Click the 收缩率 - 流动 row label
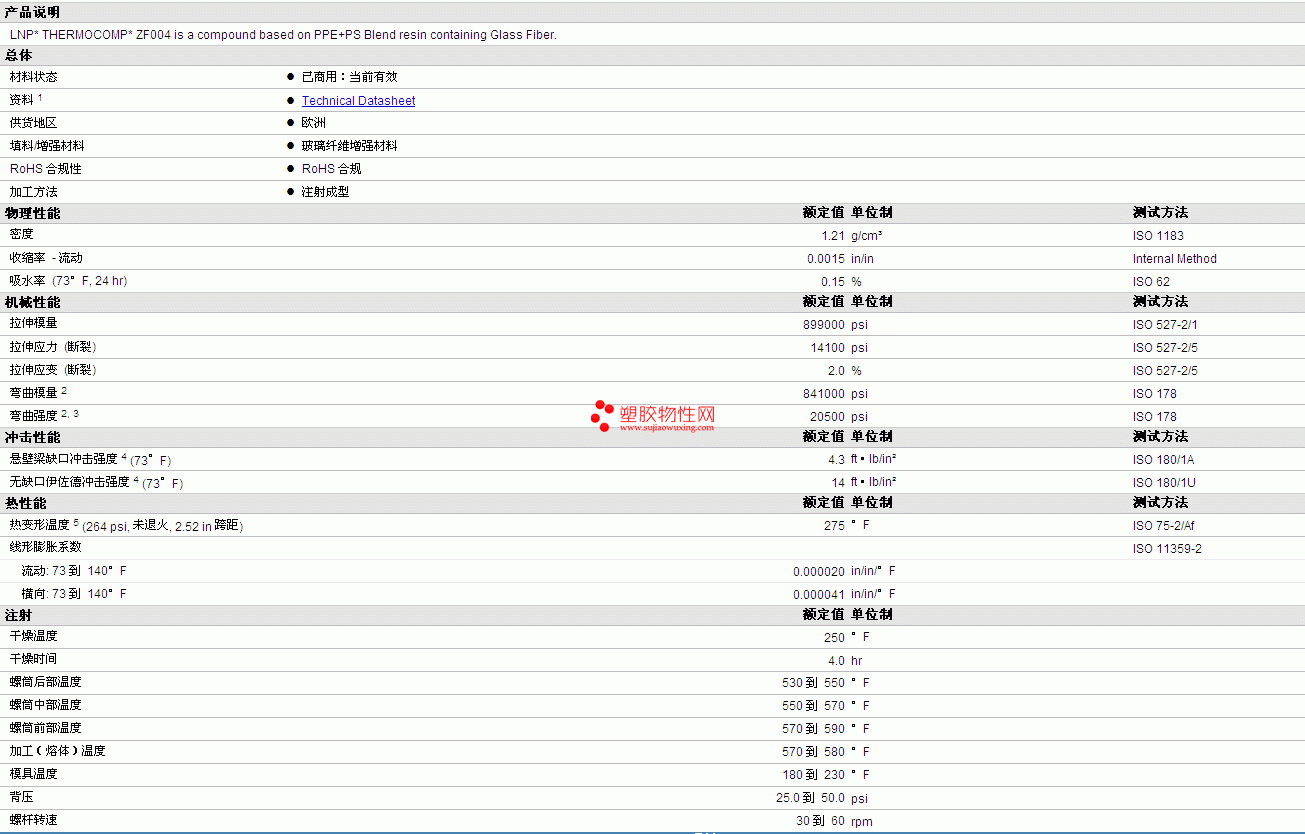 coord(46,258)
